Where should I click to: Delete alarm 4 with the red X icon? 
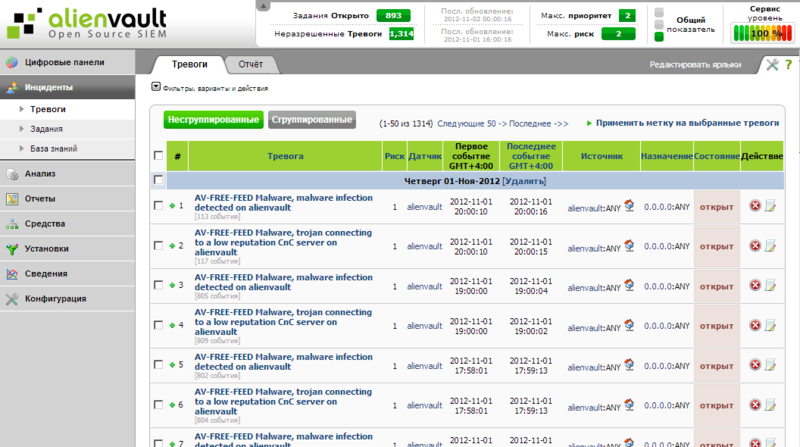[755, 325]
